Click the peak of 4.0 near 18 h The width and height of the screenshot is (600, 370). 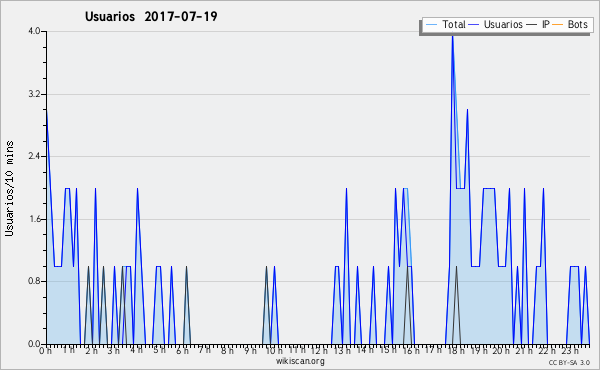pos(453,35)
